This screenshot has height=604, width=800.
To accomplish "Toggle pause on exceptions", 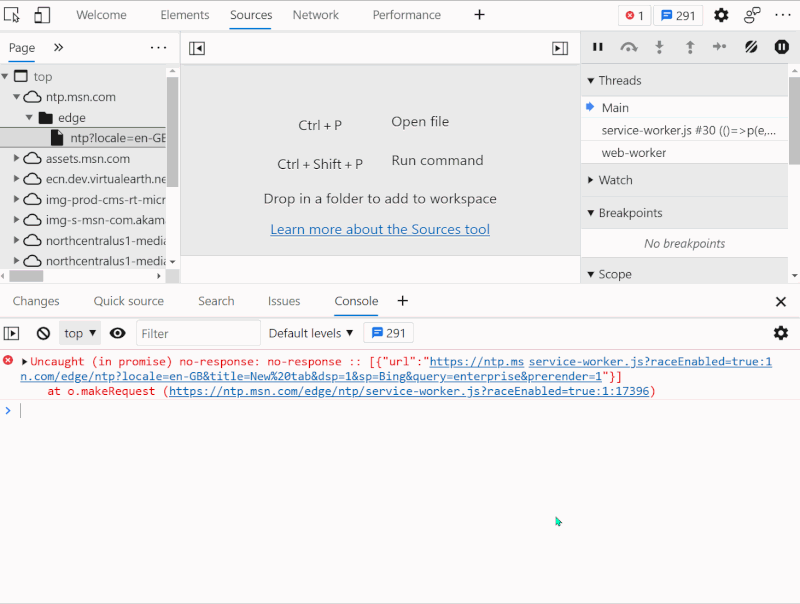I will [x=781, y=47].
